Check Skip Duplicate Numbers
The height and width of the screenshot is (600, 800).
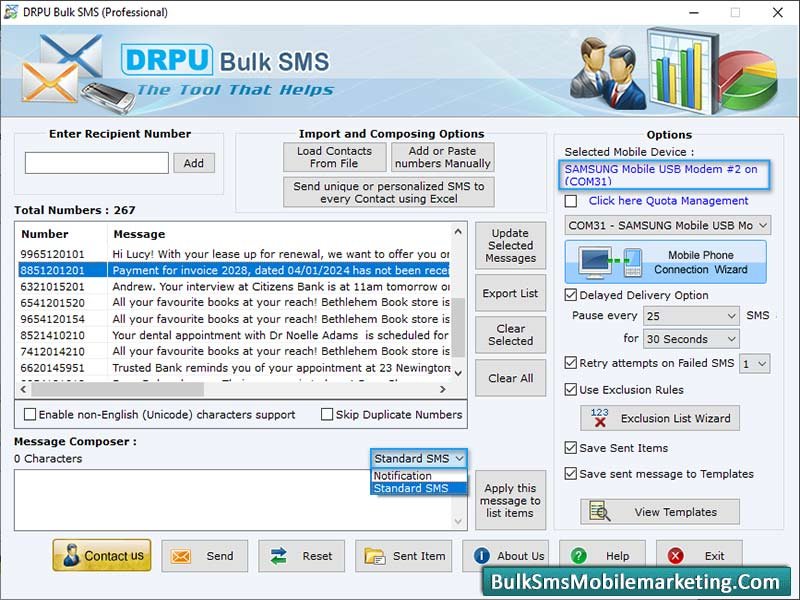pos(327,414)
